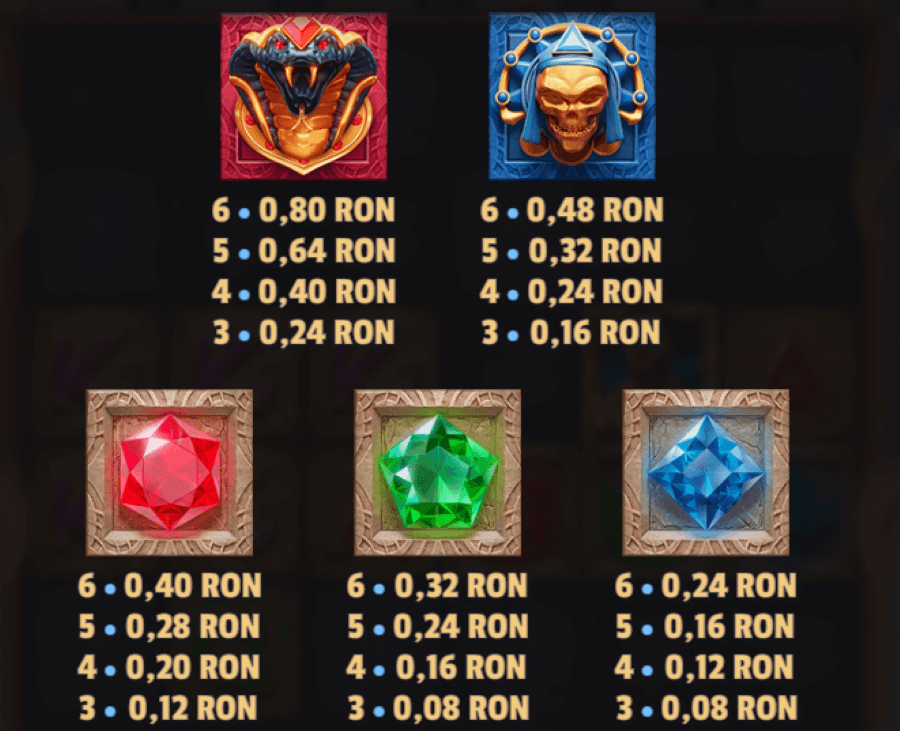The image size is (900, 731).
Task: Click the ruby's 3 symbols 0,12 RON payout
Action: [169, 708]
